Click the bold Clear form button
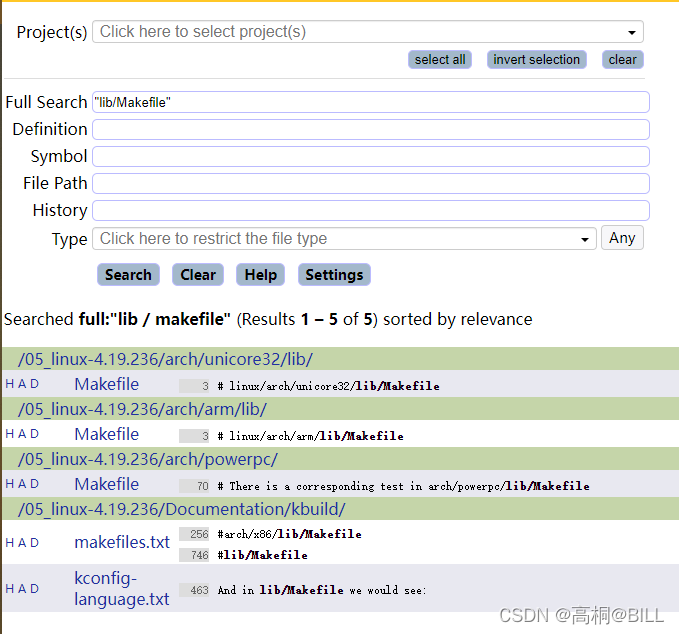679x634 pixels. [198, 275]
